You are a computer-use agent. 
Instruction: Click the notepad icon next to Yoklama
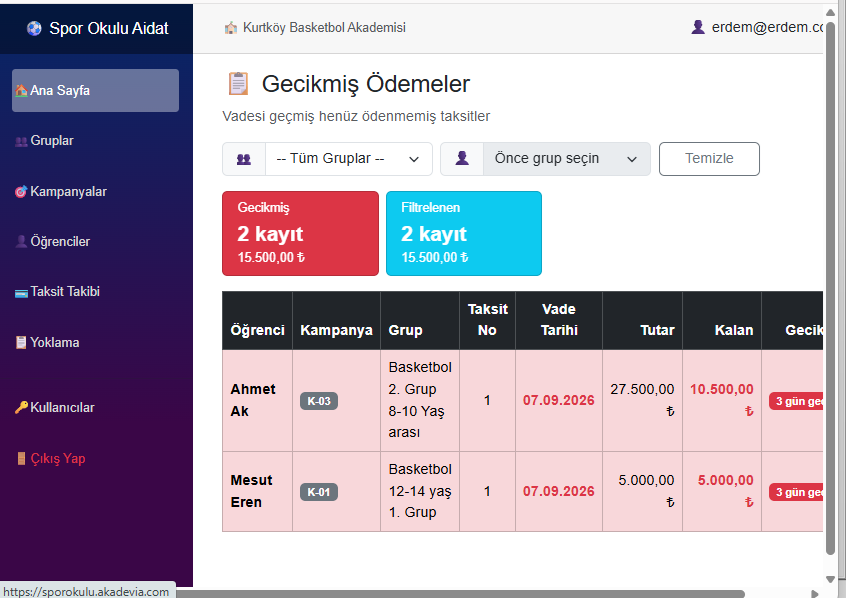[21, 342]
